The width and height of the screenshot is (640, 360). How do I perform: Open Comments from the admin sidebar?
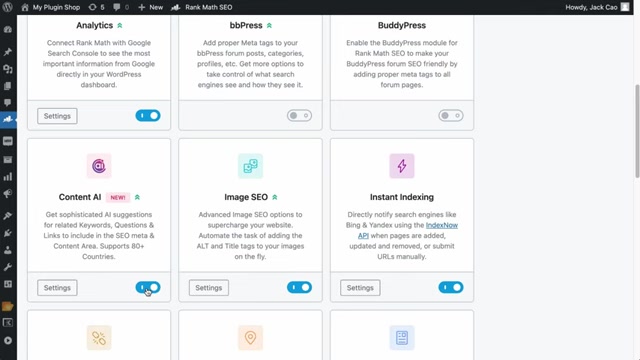pyautogui.click(x=7, y=102)
